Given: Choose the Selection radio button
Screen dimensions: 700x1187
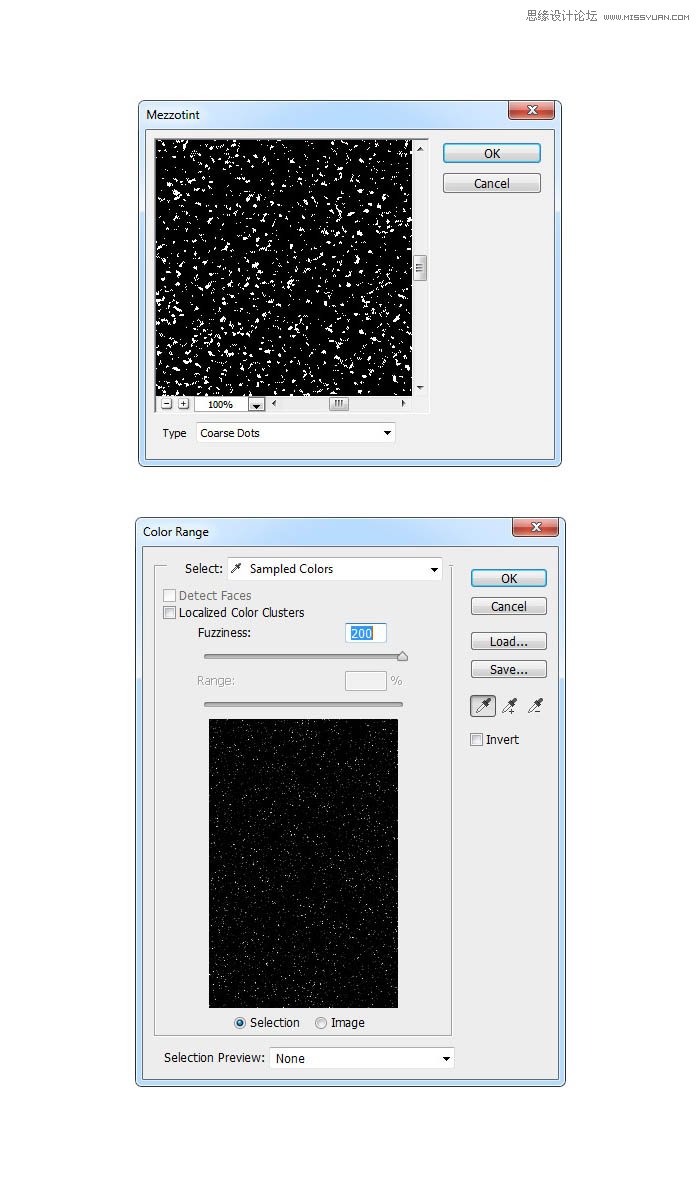Looking at the screenshot, I should [240, 1023].
